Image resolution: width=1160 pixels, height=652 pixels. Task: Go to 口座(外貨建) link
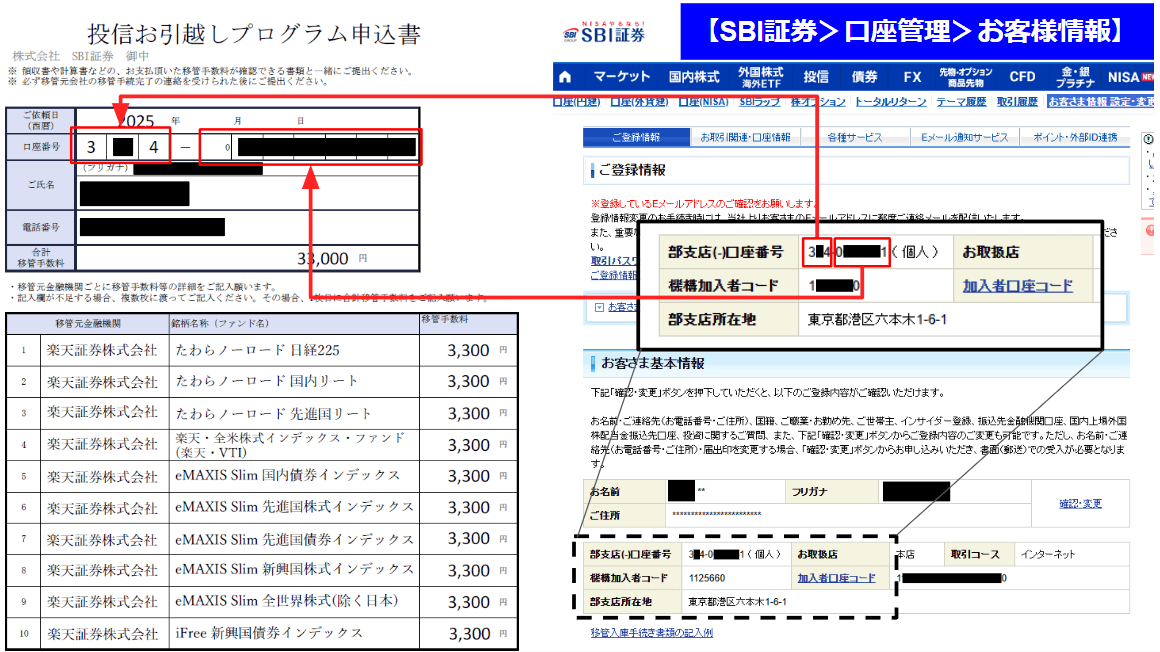click(639, 102)
